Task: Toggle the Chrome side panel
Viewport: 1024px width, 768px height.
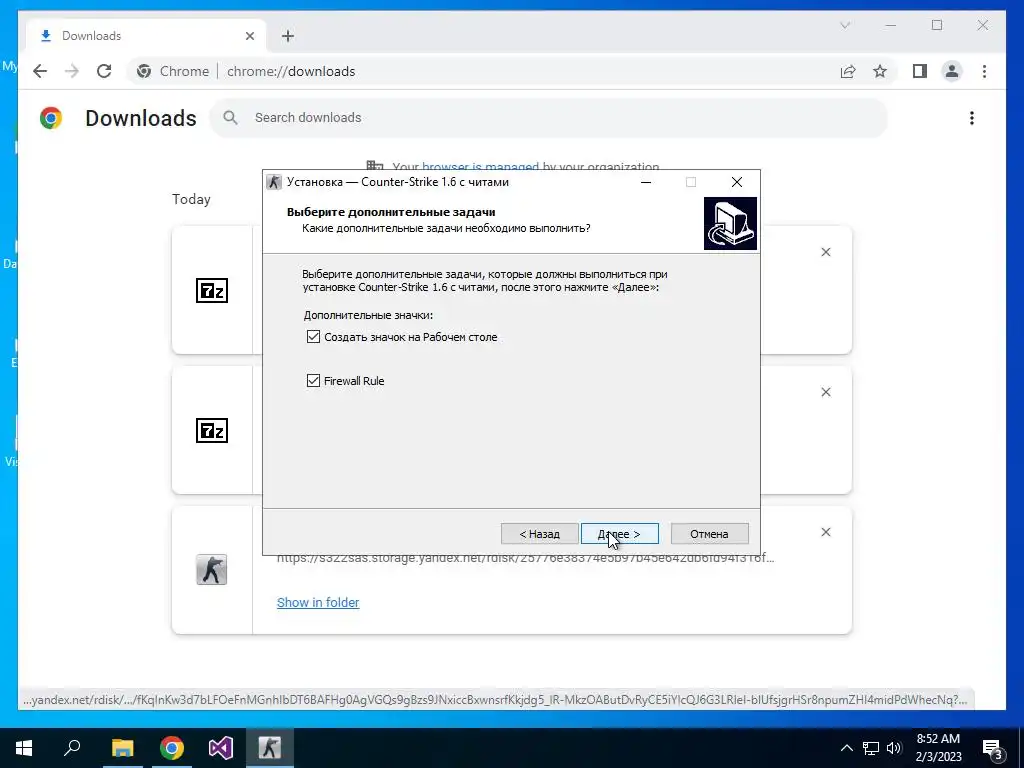Action: click(920, 71)
